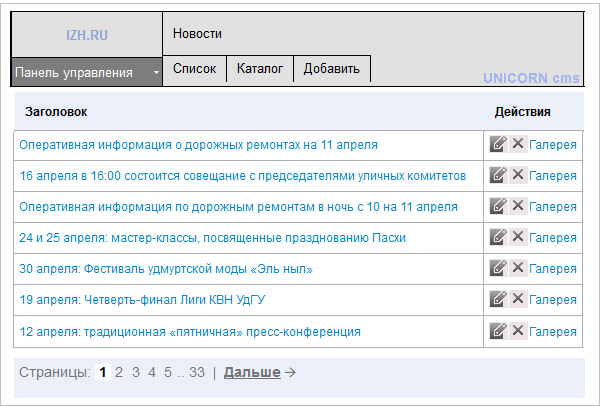This screenshot has height=406, width=600.
Task: Open the IZH.RU logo link
Action: click(87, 35)
